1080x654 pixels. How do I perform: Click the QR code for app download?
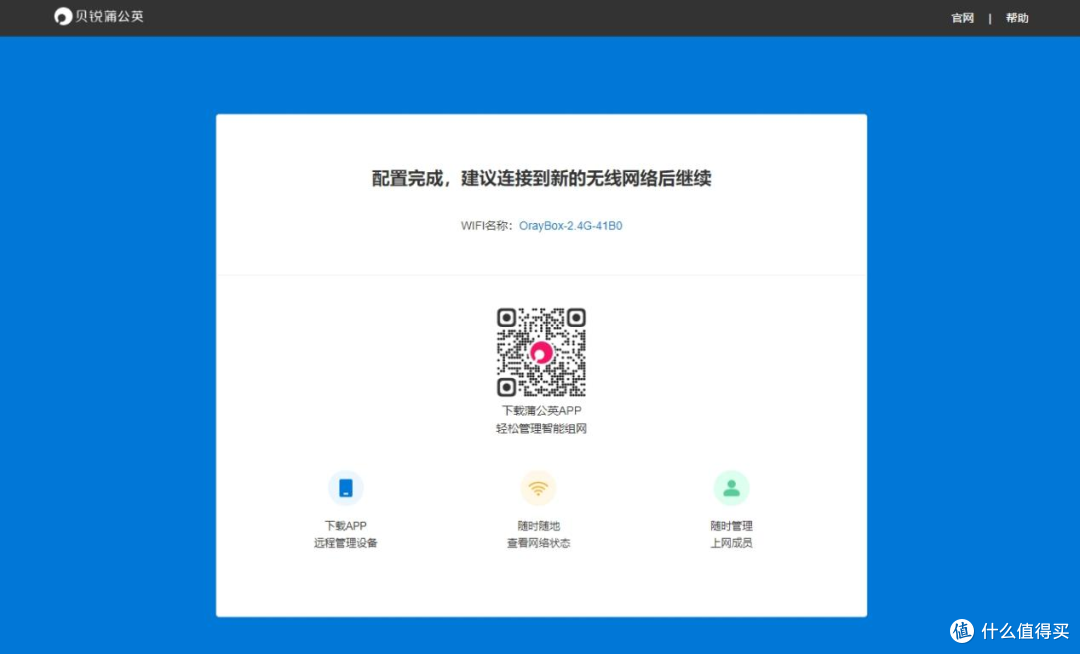[x=541, y=352]
